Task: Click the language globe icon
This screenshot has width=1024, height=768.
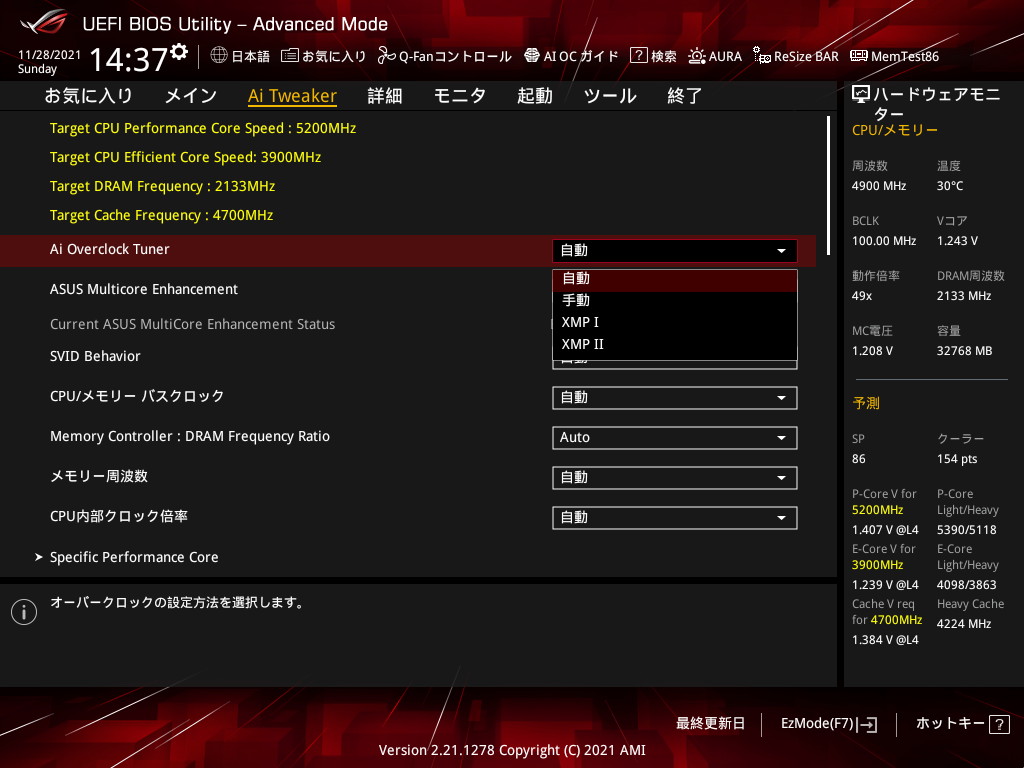Action: 219,56
